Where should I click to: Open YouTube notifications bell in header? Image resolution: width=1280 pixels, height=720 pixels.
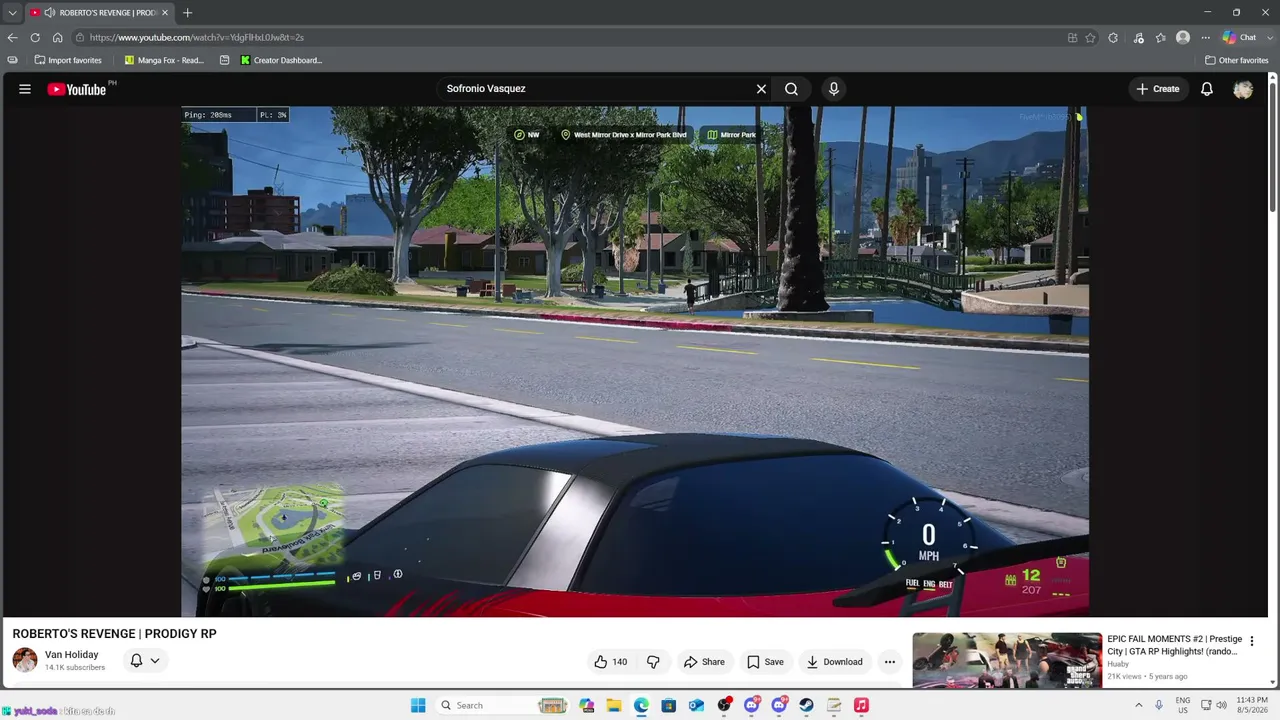(1207, 89)
